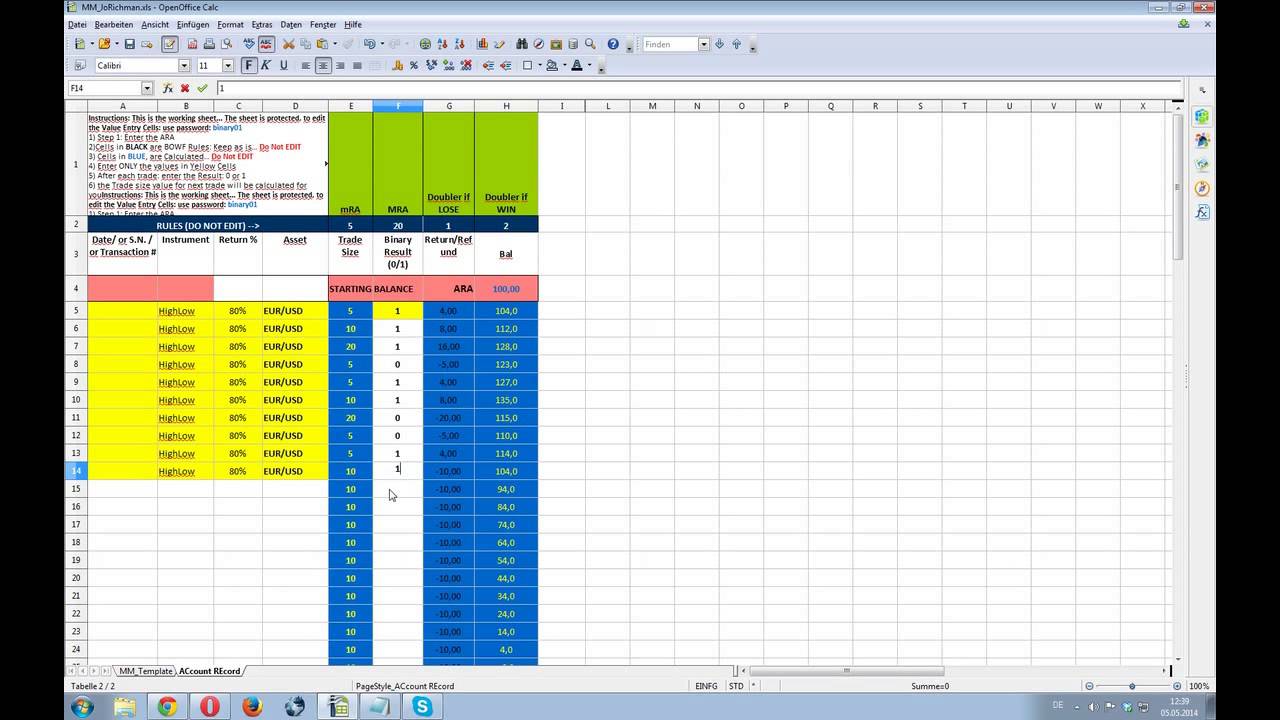
Task: Click the Undo arrow icon
Action: click(369, 44)
